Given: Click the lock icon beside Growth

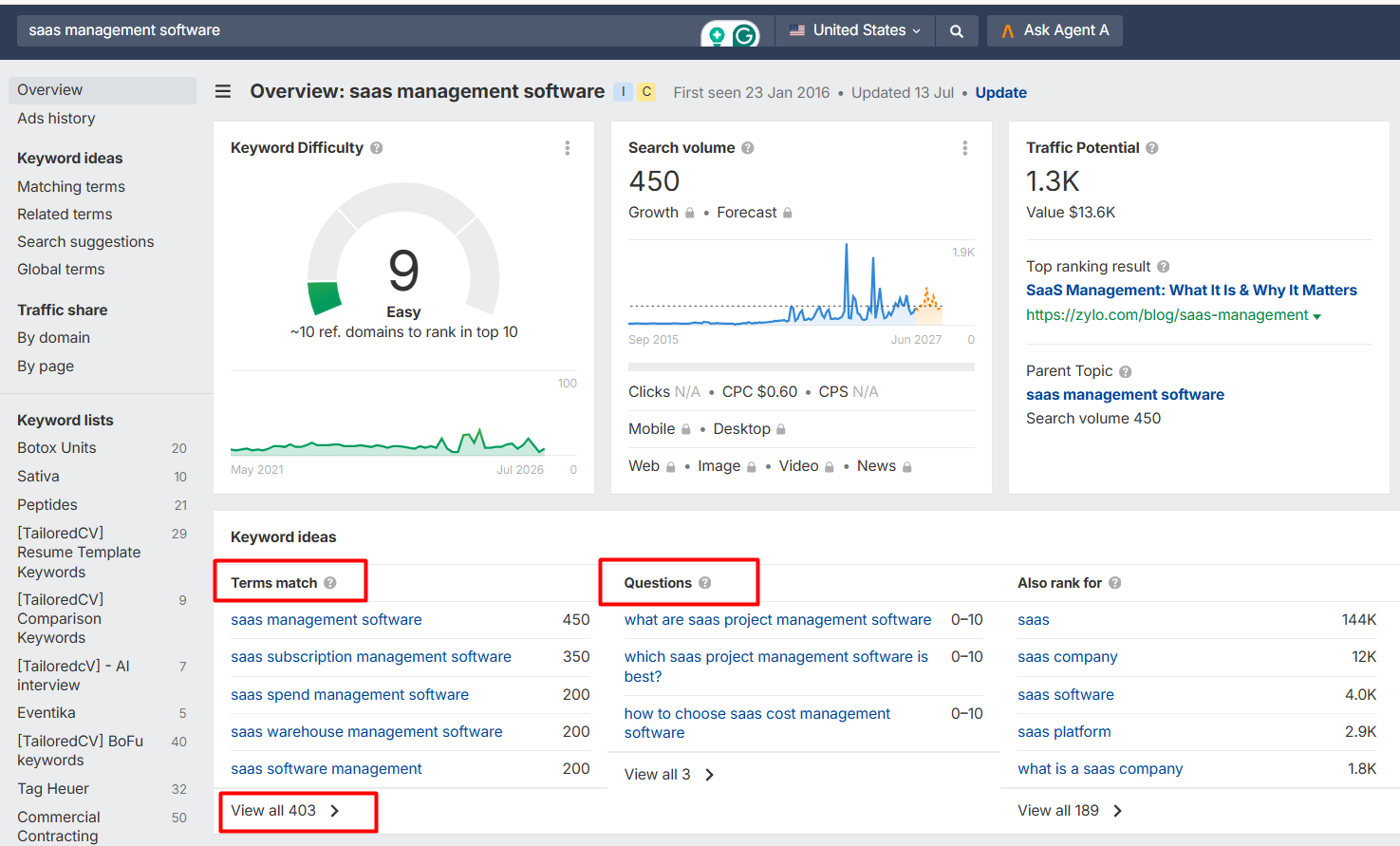Looking at the screenshot, I should [690, 214].
